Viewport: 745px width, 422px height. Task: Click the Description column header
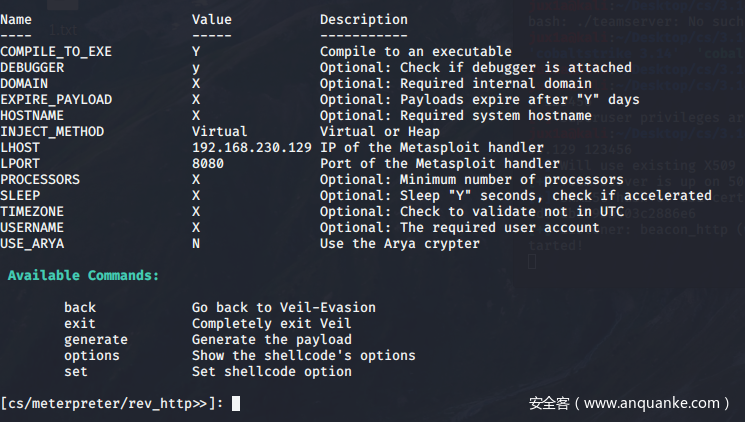(x=364, y=20)
